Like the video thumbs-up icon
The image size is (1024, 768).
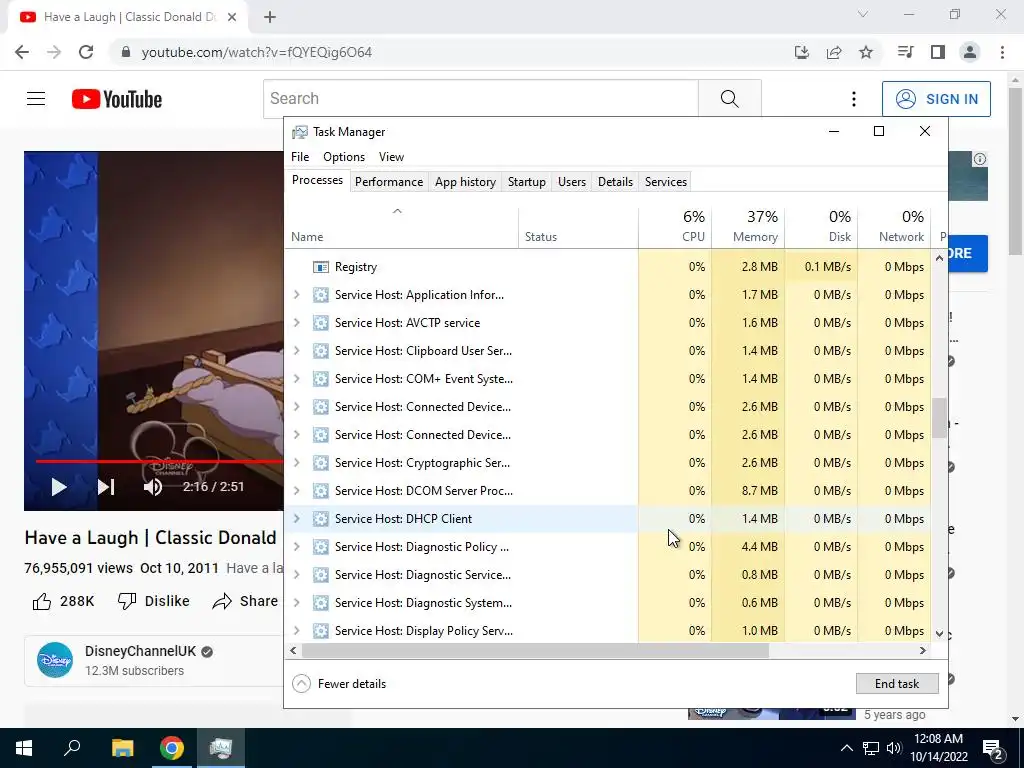[42, 601]
